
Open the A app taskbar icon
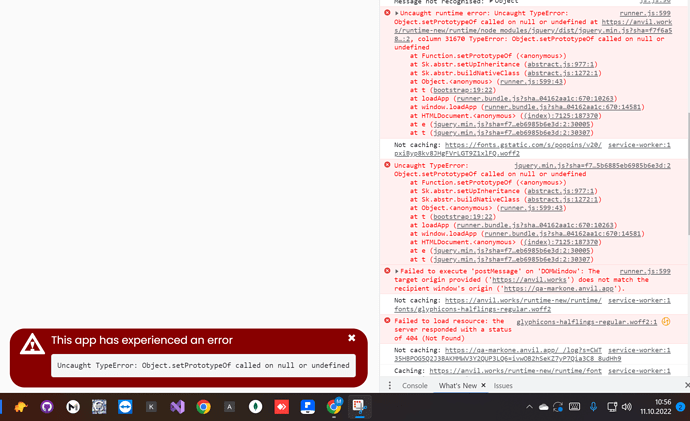pyautogui.click(x=229, y=407)
